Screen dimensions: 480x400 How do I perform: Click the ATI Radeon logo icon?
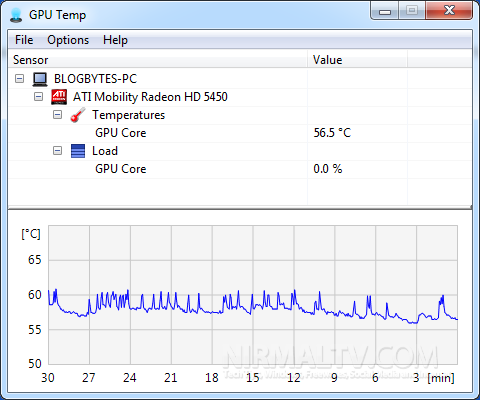pyautogui.click(x=59, y=97)
